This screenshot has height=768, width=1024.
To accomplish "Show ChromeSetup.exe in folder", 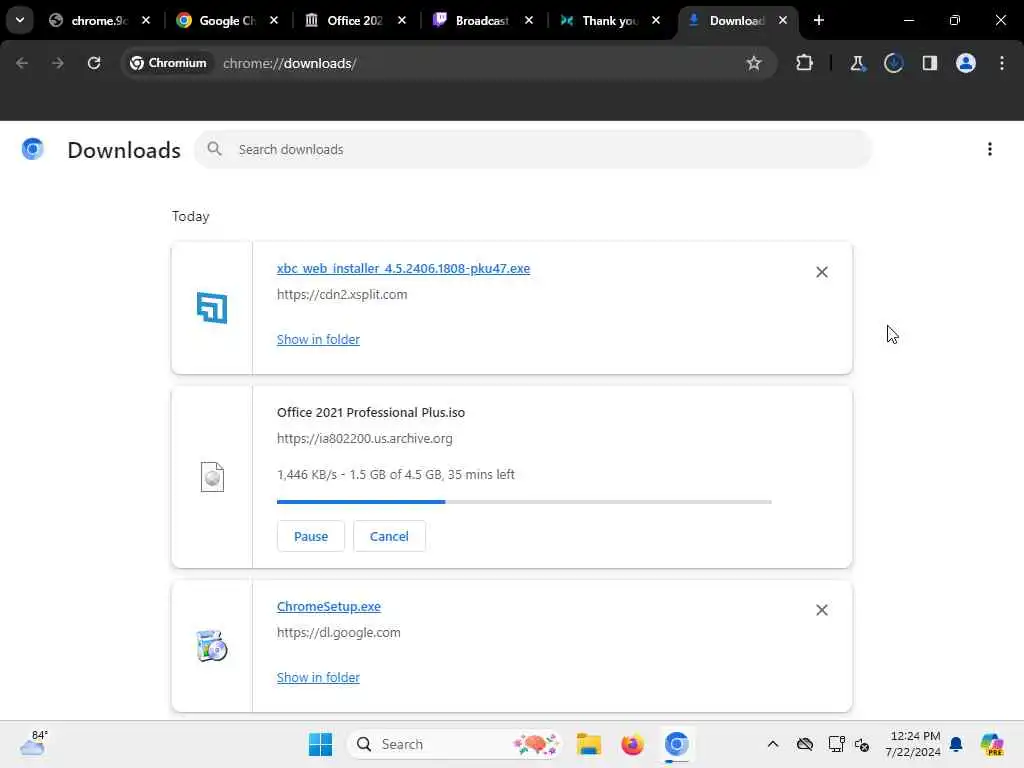I will (x=318, y=678).
